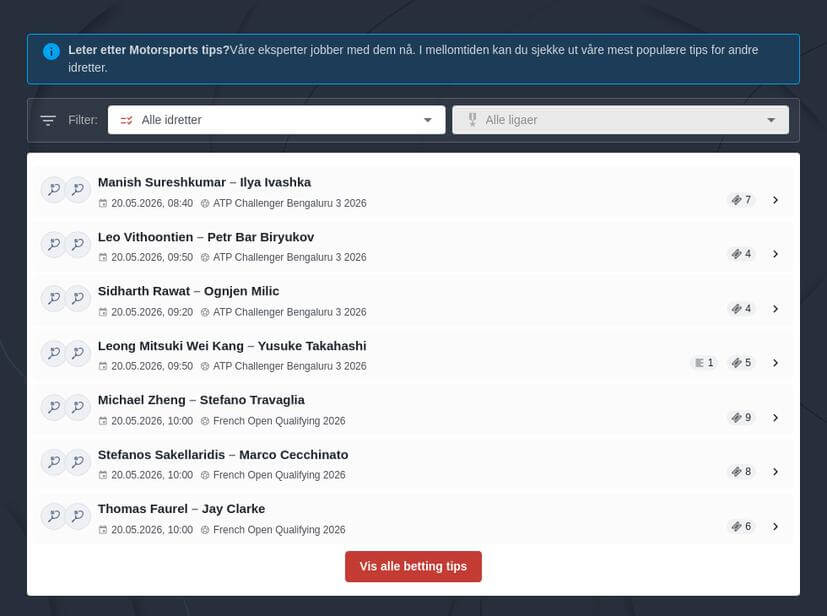
Task: Click second racket icon beside Thomas Faurel match
Action: [78, 516]
